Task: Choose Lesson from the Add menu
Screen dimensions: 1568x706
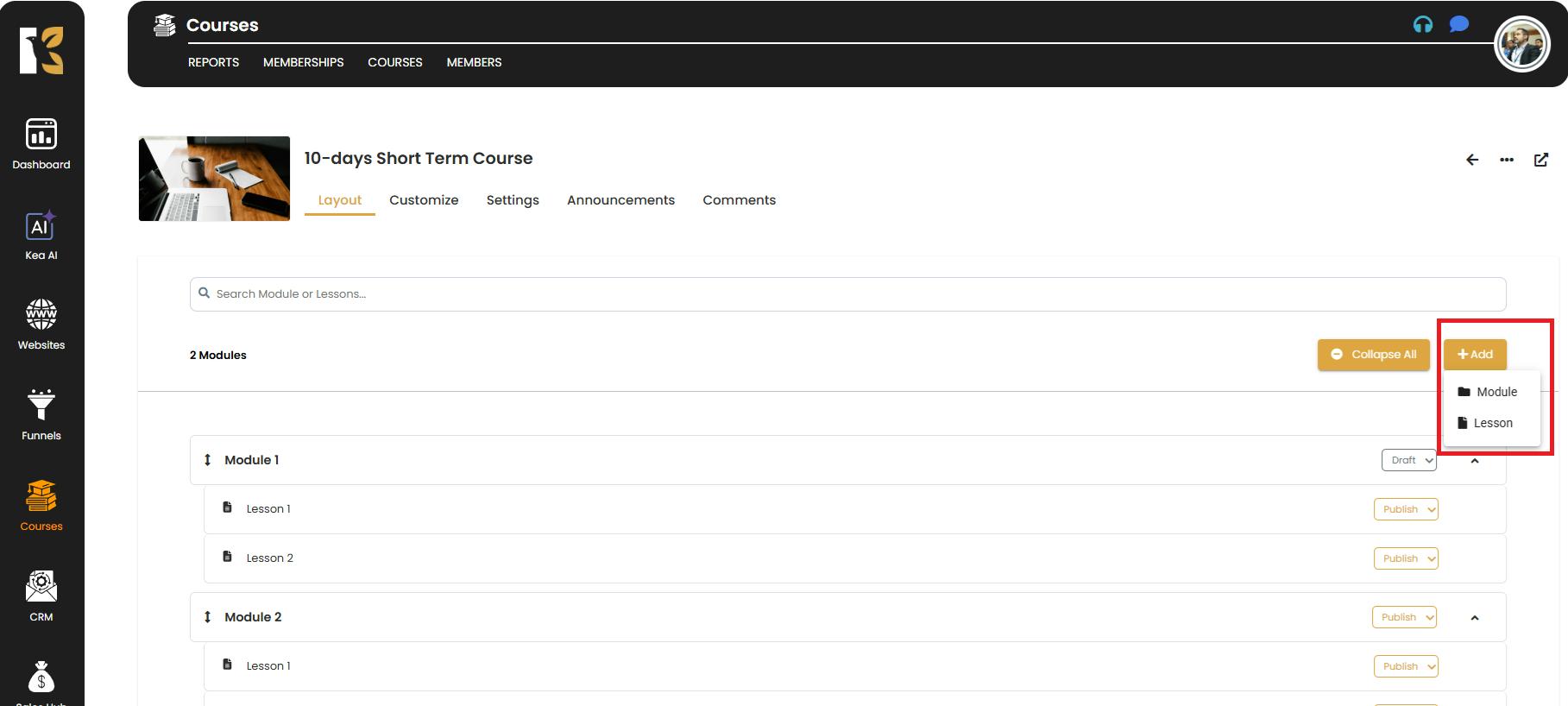Action: (x=1486, y=423)
